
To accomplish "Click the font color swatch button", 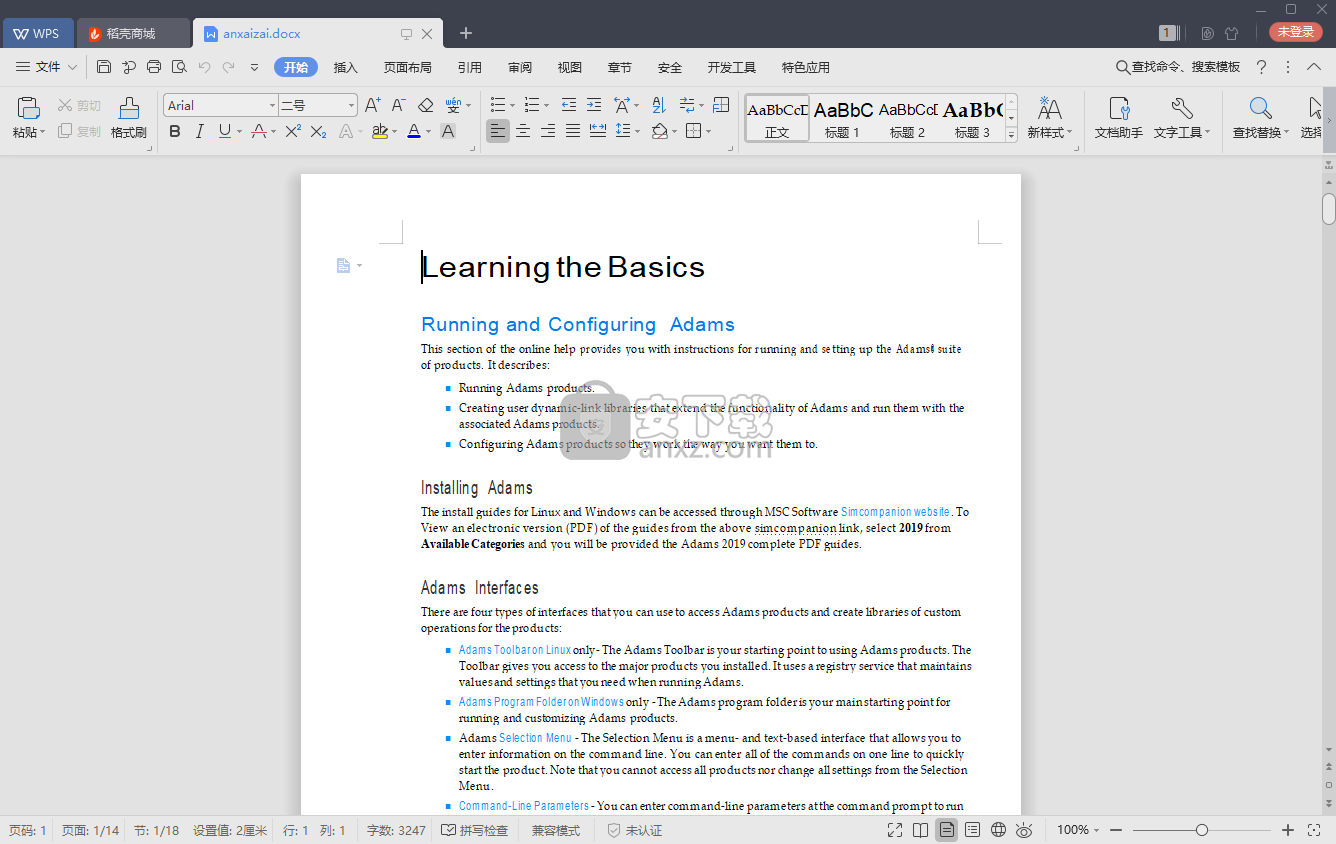I will point(414,131).
